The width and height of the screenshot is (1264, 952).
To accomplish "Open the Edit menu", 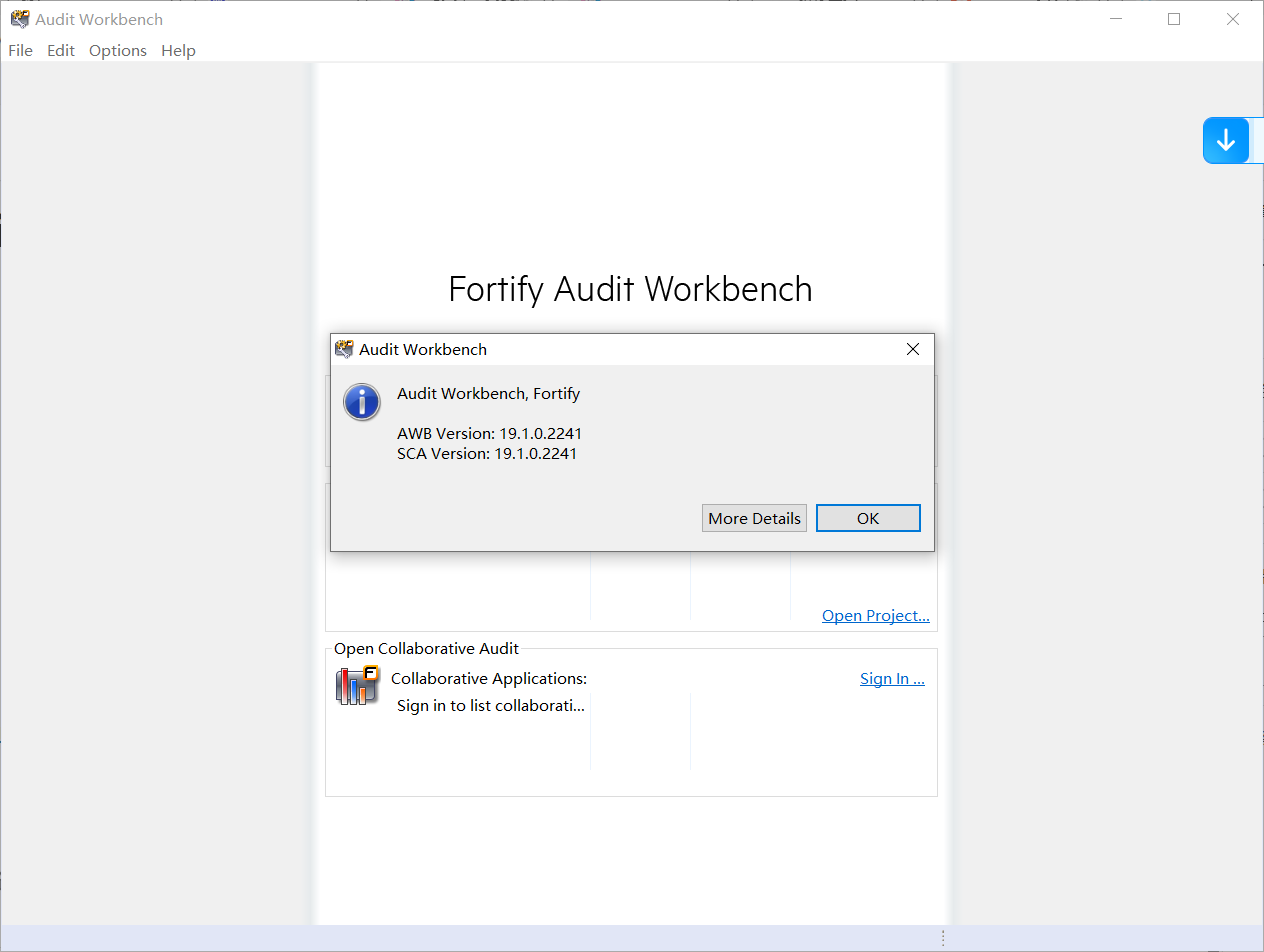I will (61, 51).
